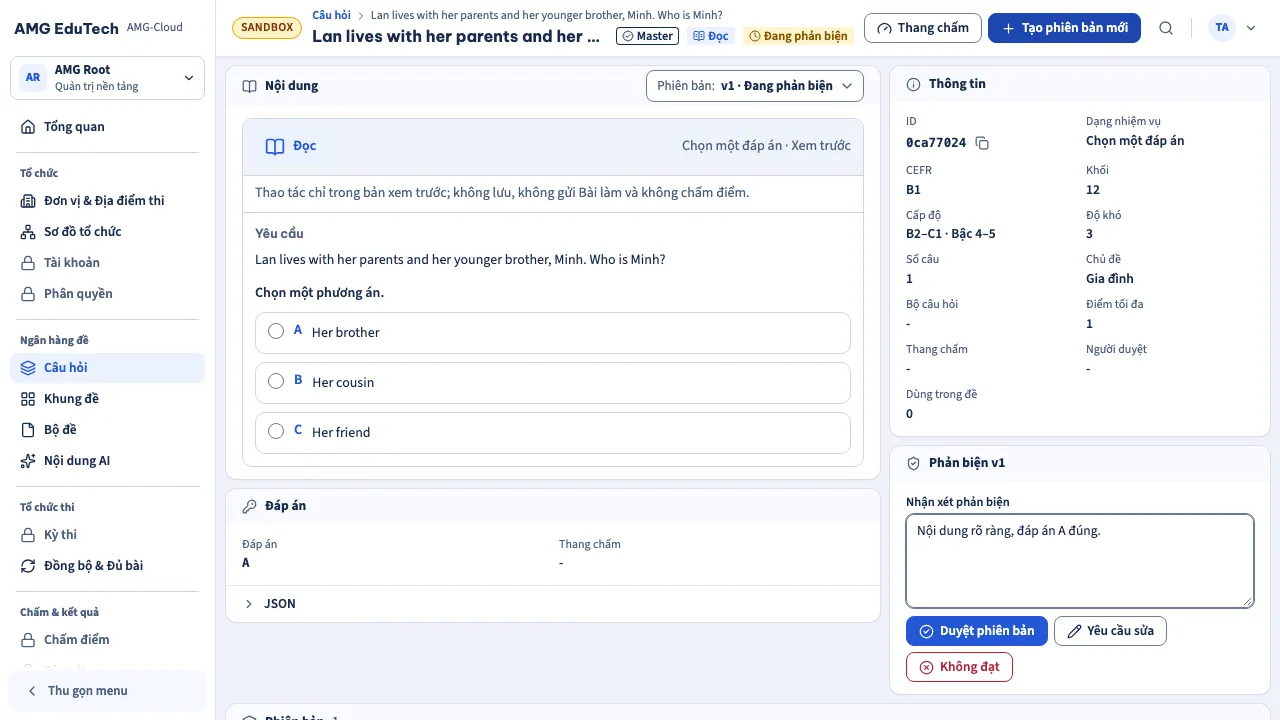Click the AMG EduTech logo text

click(x=66, y=28)
